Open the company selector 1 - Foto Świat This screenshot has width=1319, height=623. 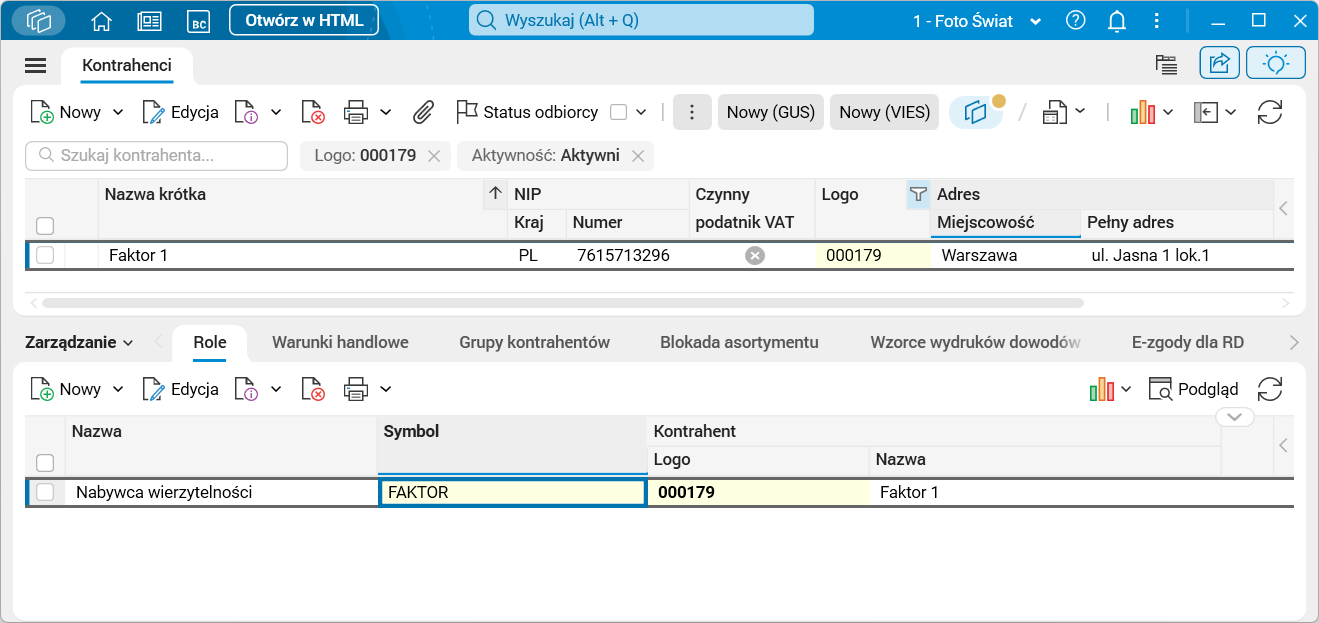(x=977, y=21)
